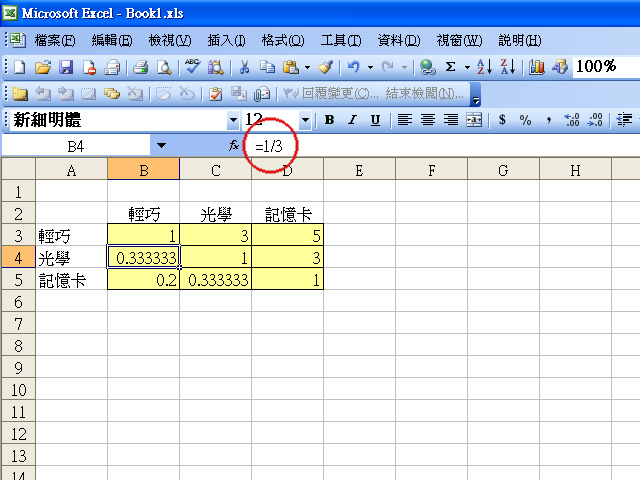Launch the Chart Wizard
Image resolution: width=640 pixels, height=480 pixels.
[x=536, y=67]
